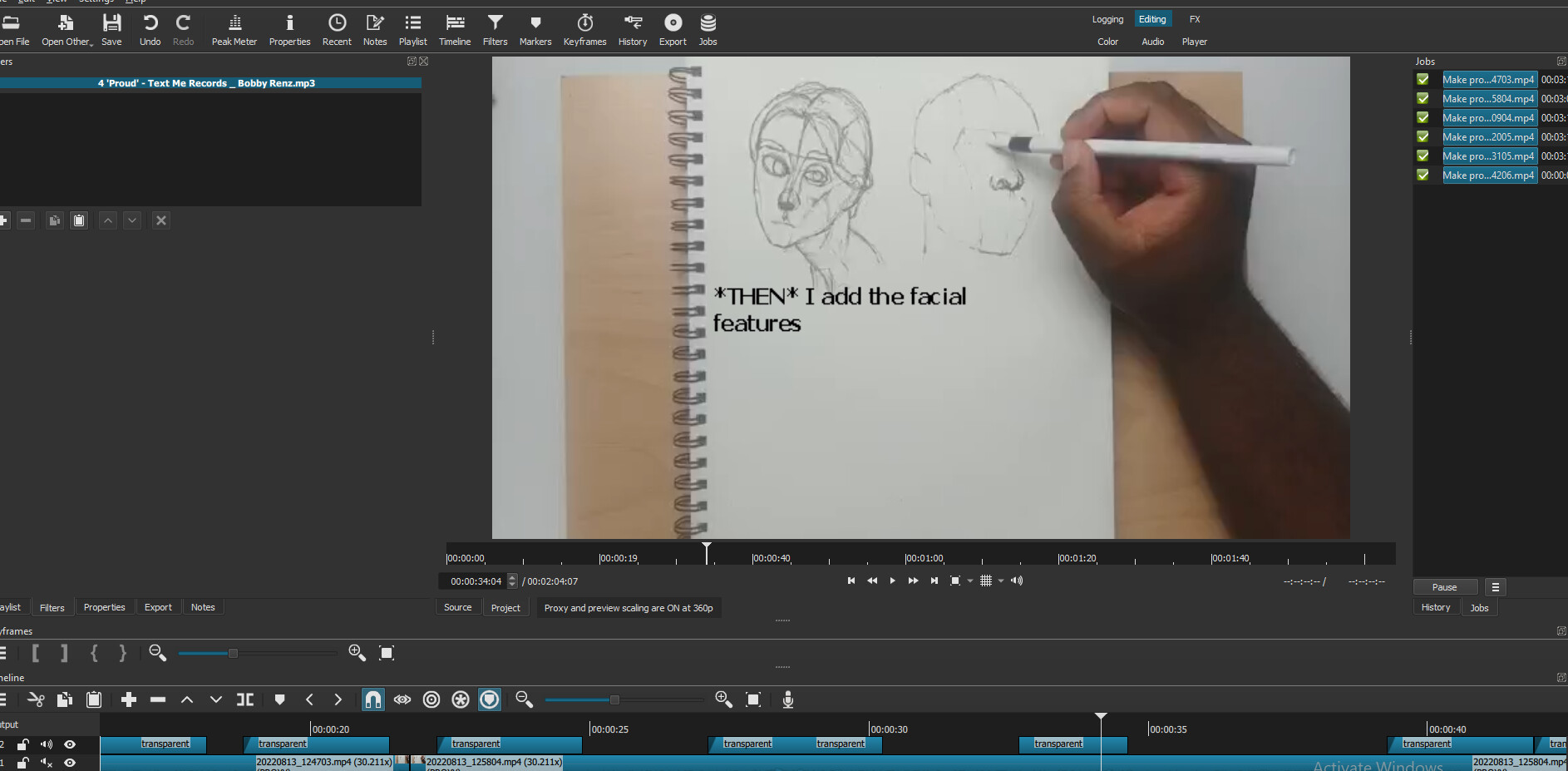Undo the last edit

point(150,30)
